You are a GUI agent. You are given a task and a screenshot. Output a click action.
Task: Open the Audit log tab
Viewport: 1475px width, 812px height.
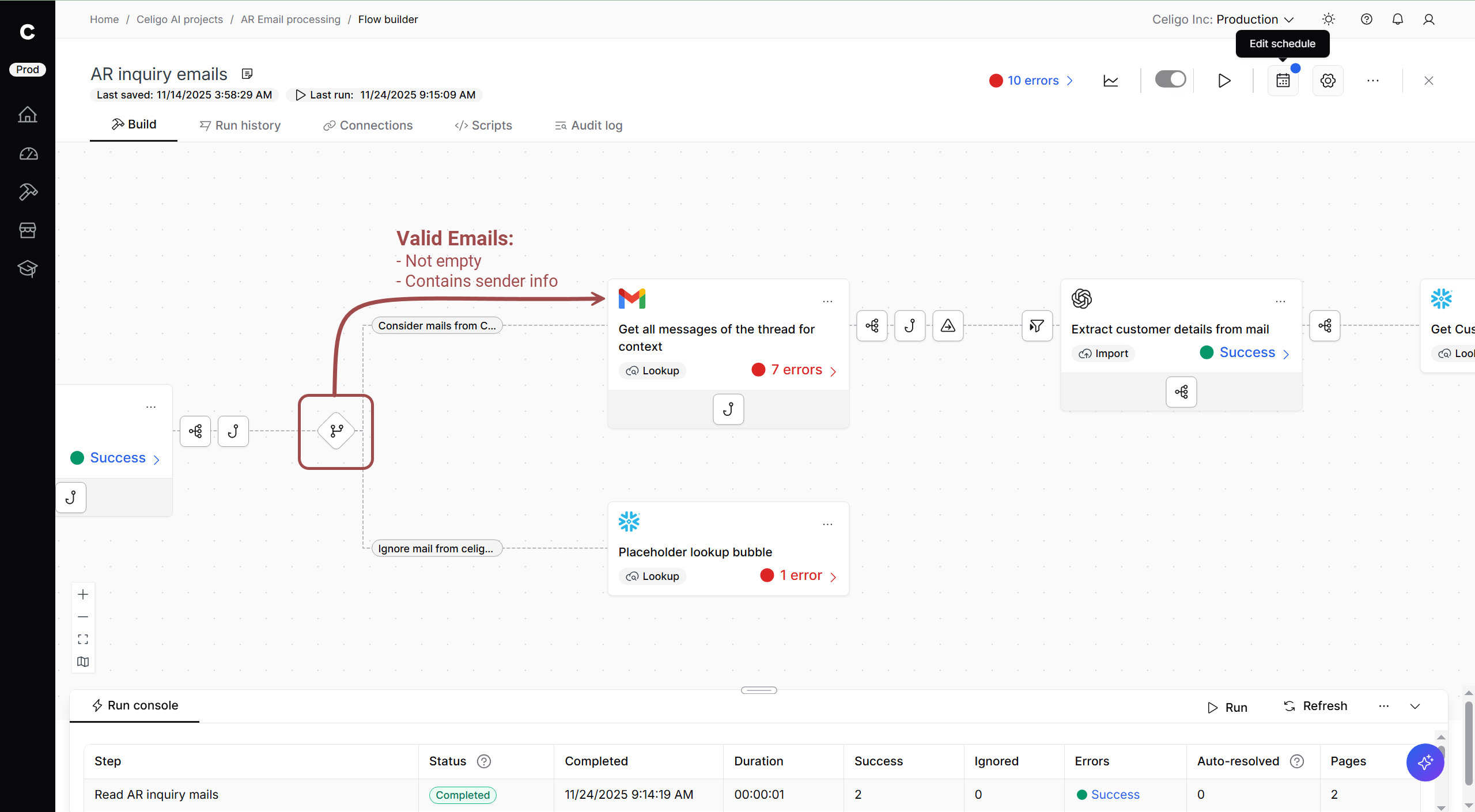click(x=588, y=126)
